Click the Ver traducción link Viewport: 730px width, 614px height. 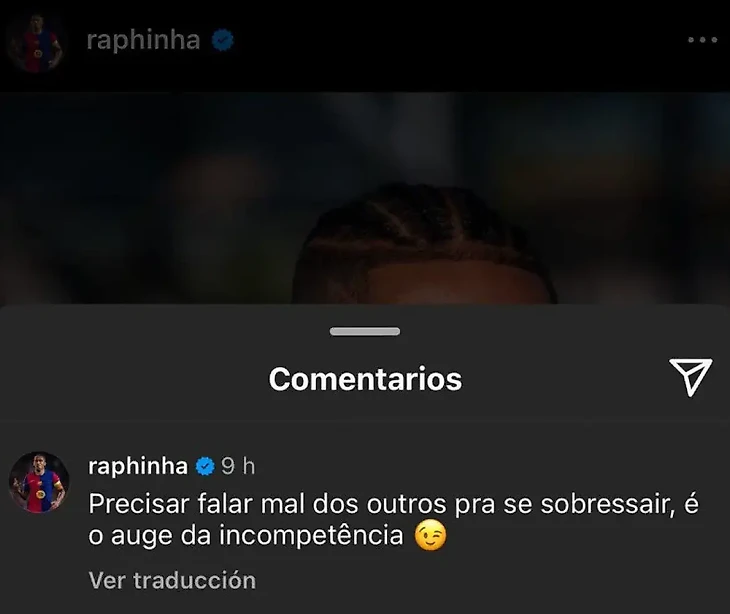pyautogui.click(x=172, y=580)
